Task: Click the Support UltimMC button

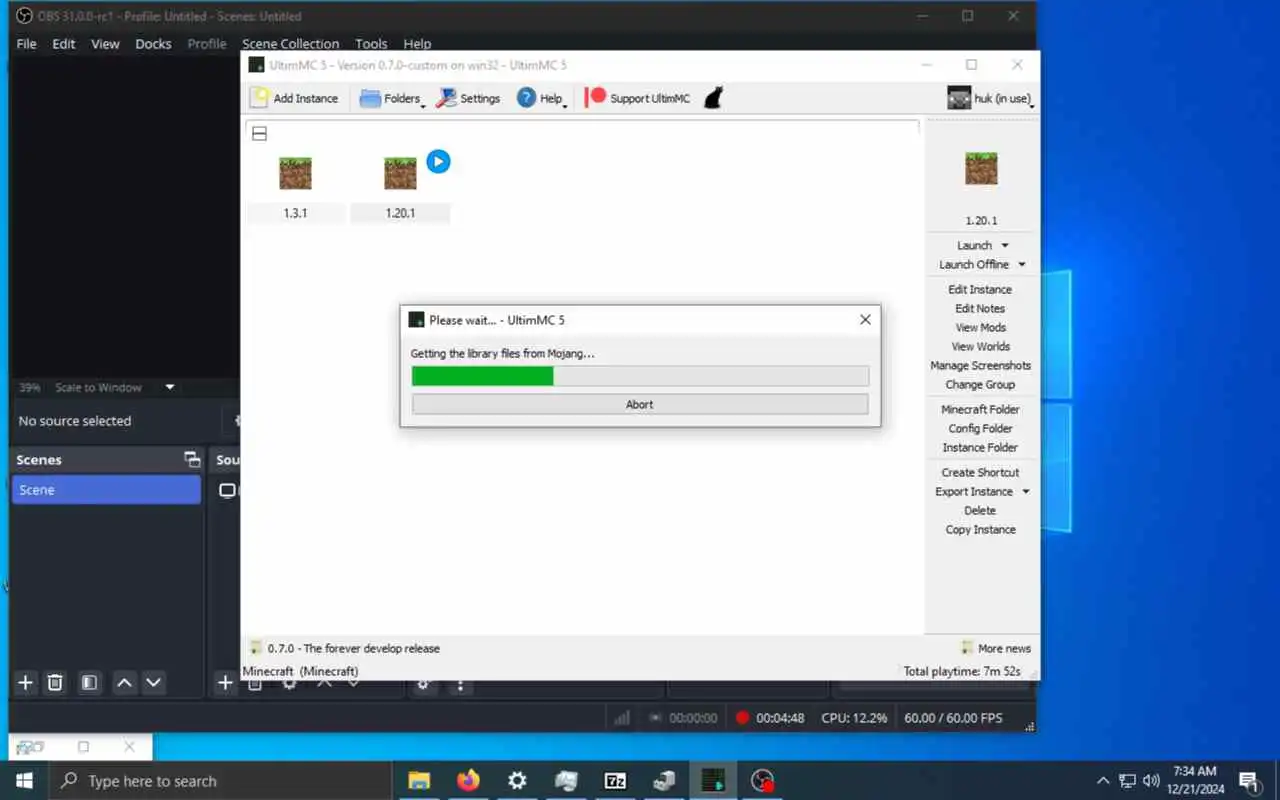Action: [x=638, y=98]
